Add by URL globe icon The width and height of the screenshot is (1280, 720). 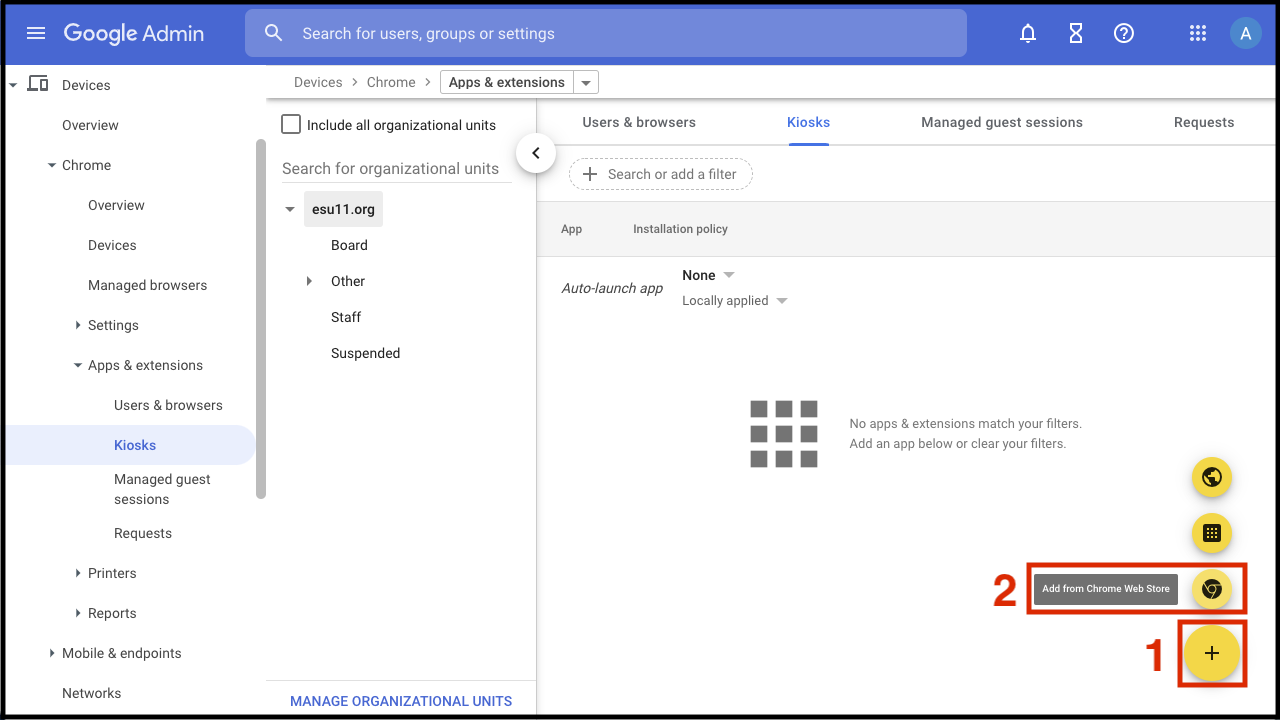(1212, 477)
